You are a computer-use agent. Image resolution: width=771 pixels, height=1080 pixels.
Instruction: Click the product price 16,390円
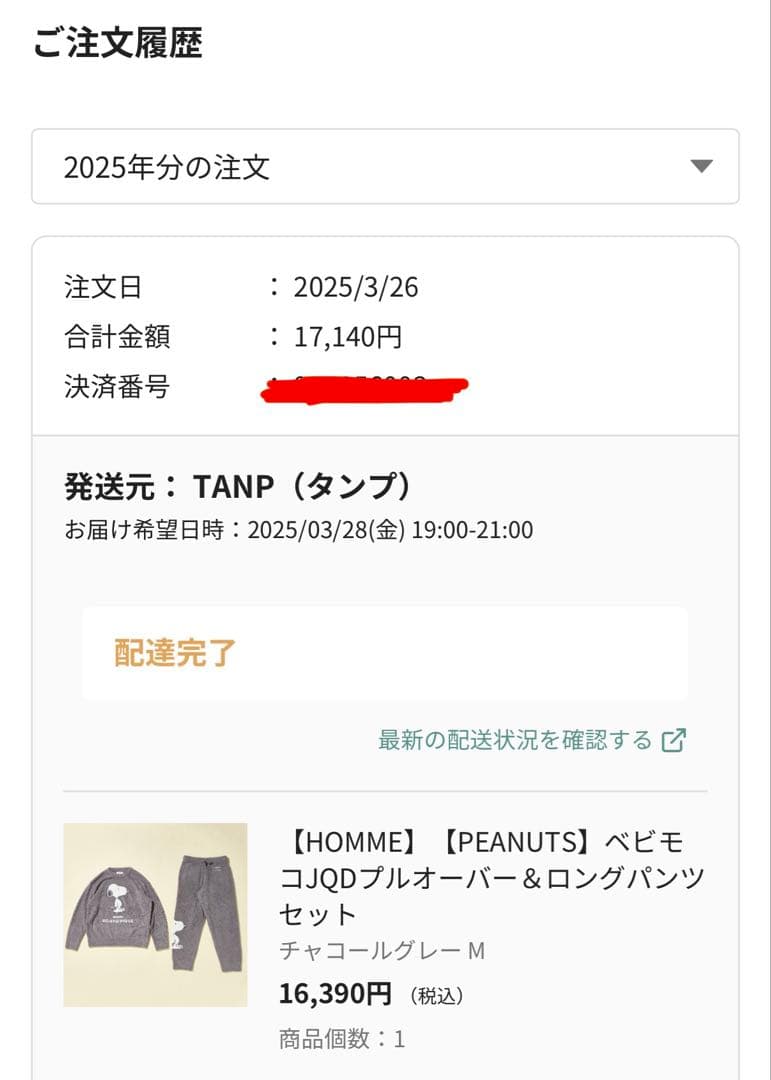point(335,994)
